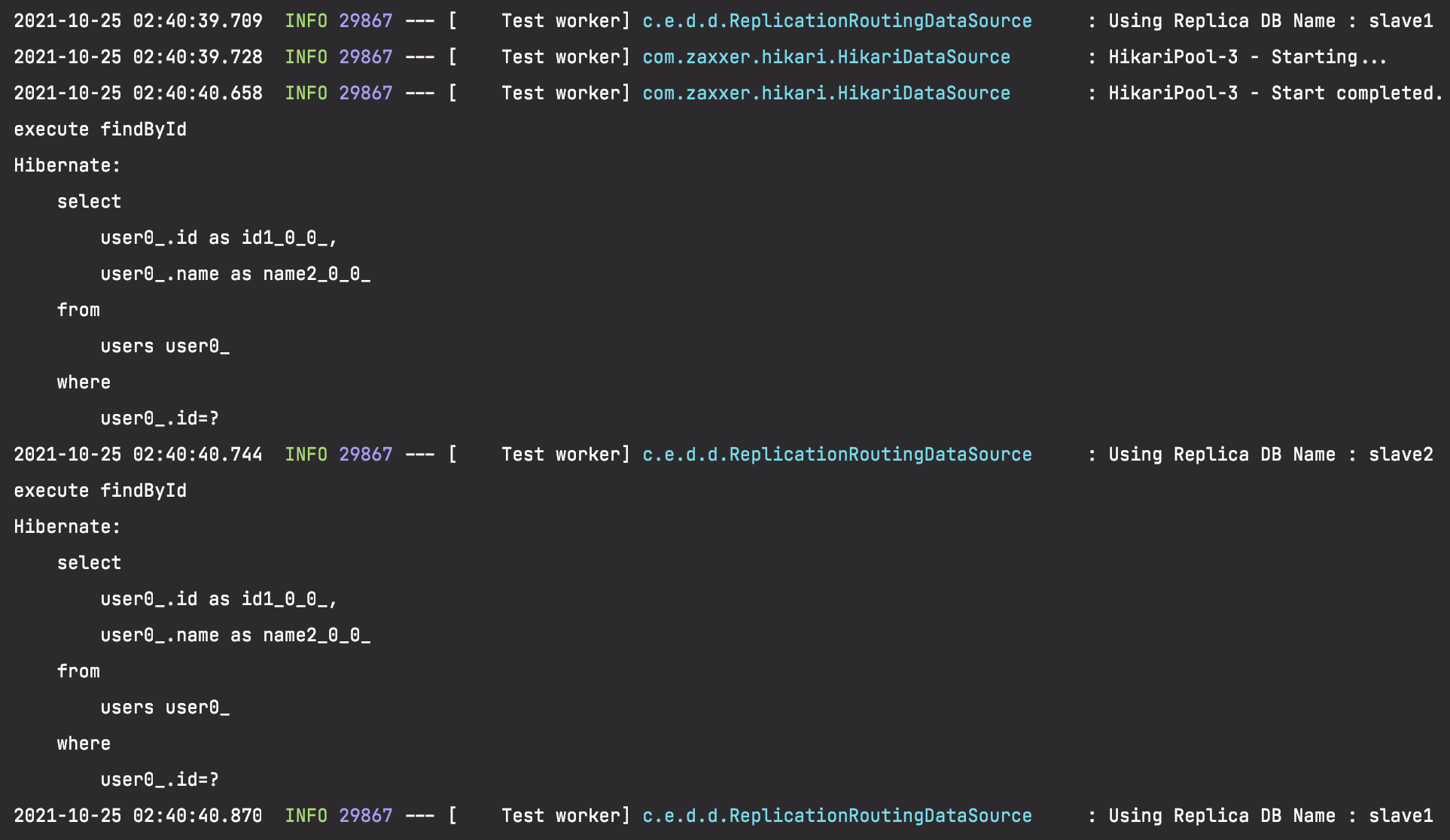
Task: Click the 'HikariPool-3 - Starting...' message
Action: point(1247,57)
